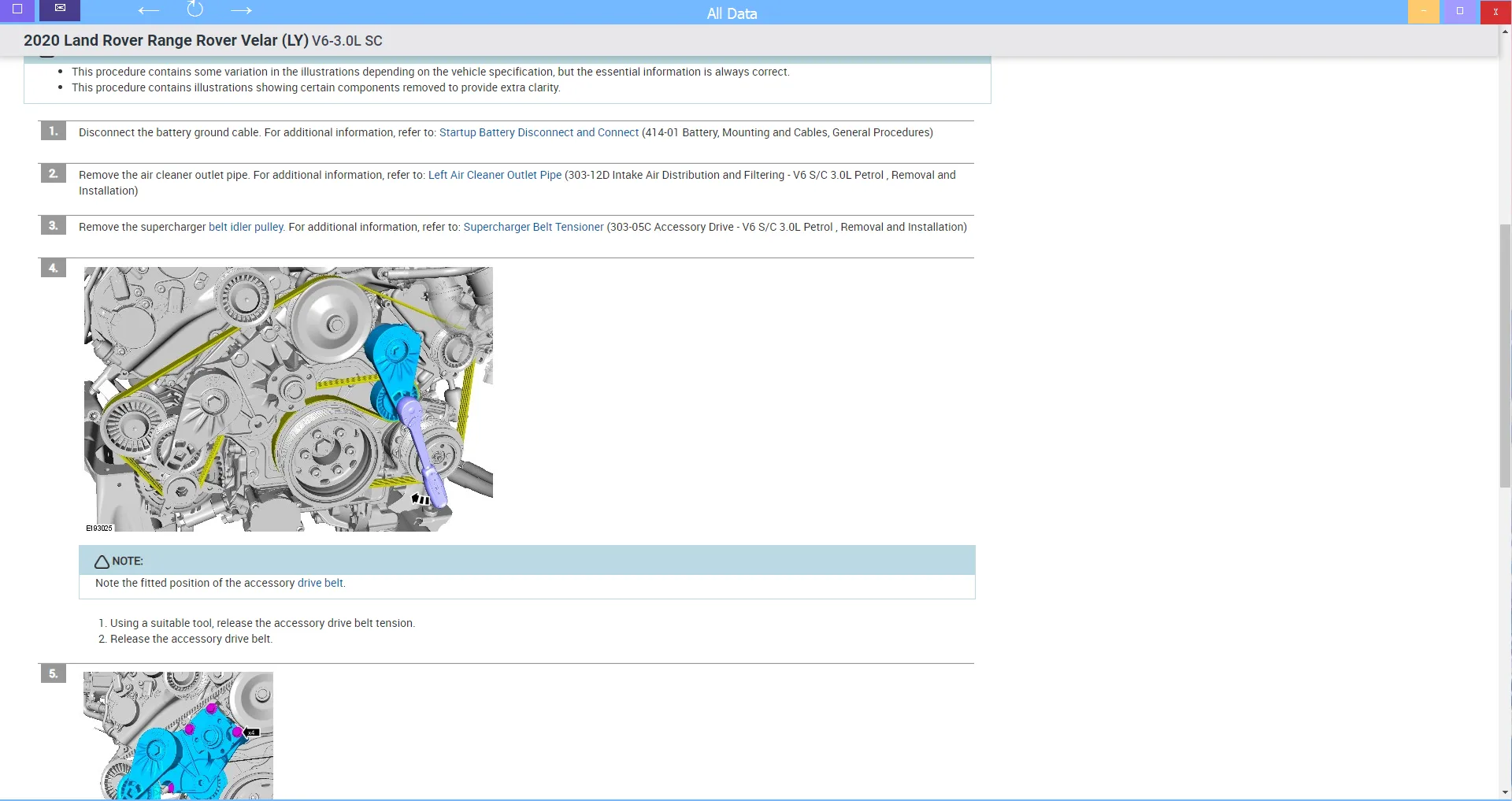Minimize the All Data window
Screen dimensions: 1512x801
click(x=1423, y=12)
